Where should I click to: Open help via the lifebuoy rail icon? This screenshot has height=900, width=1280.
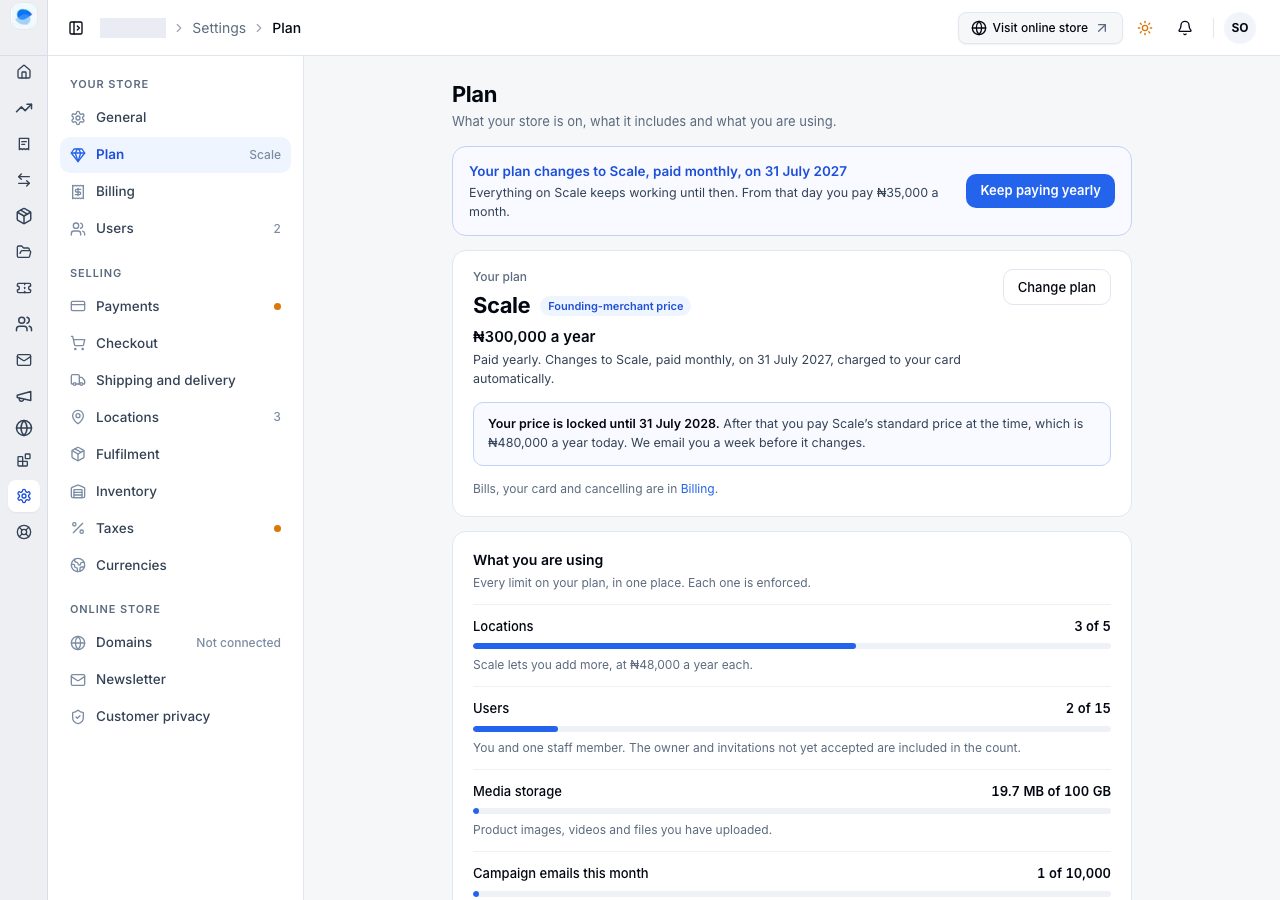(x=24, y=532)
